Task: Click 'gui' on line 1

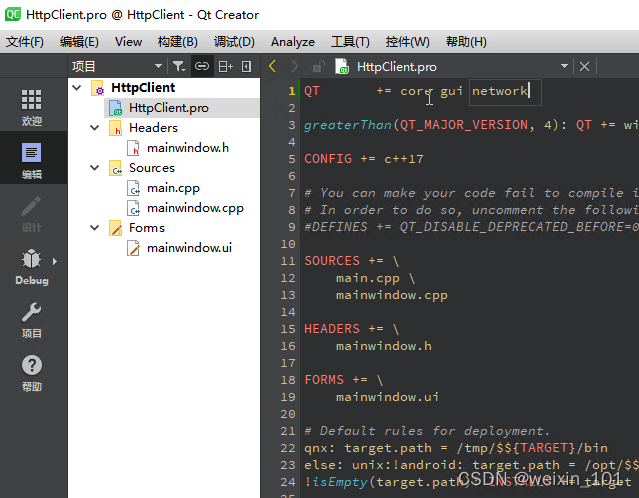Action: pos(452,91)
